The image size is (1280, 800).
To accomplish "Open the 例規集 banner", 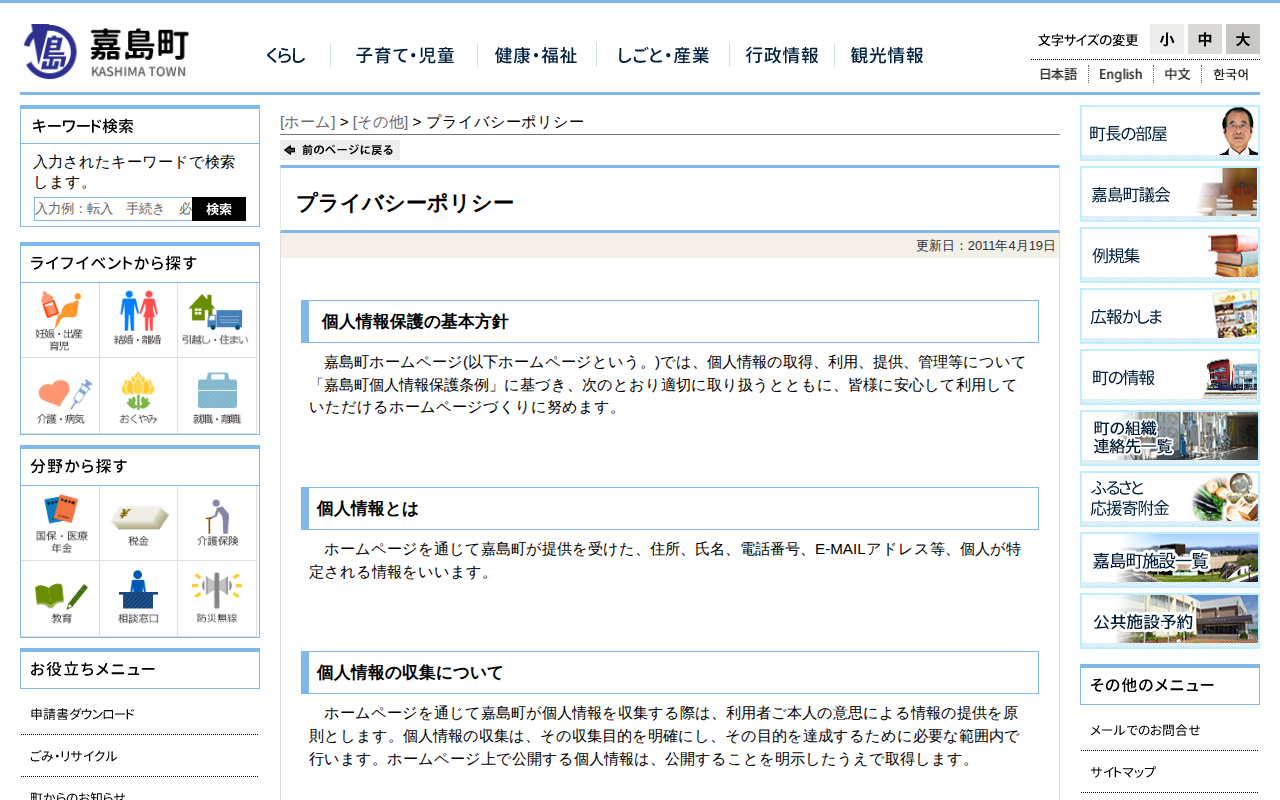I will point(1170,255).
